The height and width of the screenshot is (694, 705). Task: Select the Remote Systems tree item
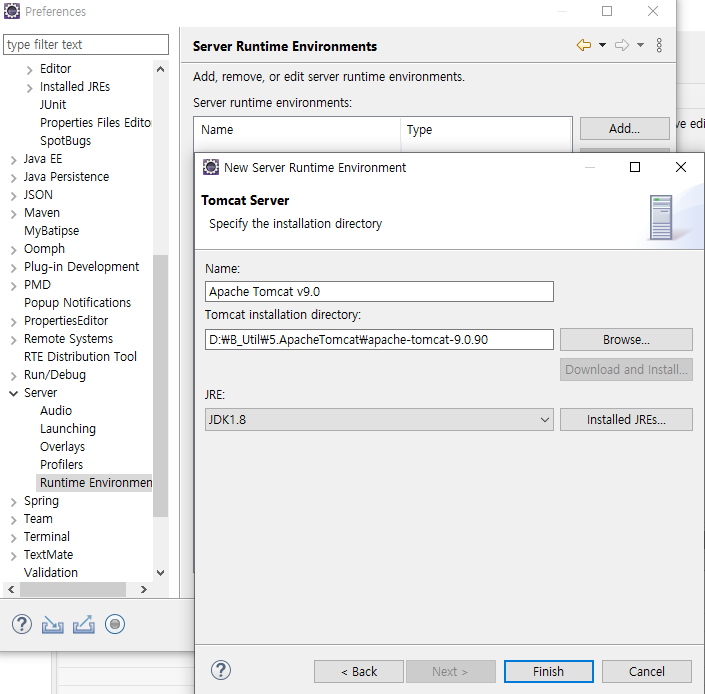click(68, 338)
